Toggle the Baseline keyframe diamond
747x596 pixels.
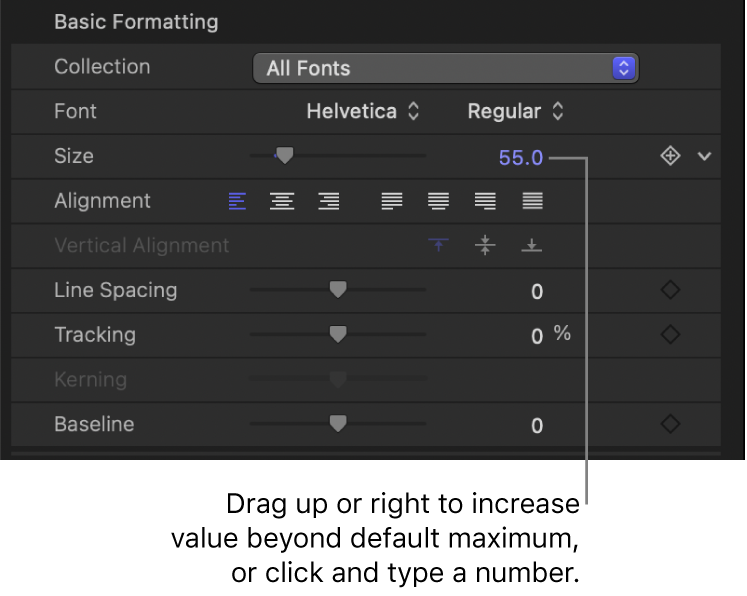pyautogui.click(x=670, y=424)
